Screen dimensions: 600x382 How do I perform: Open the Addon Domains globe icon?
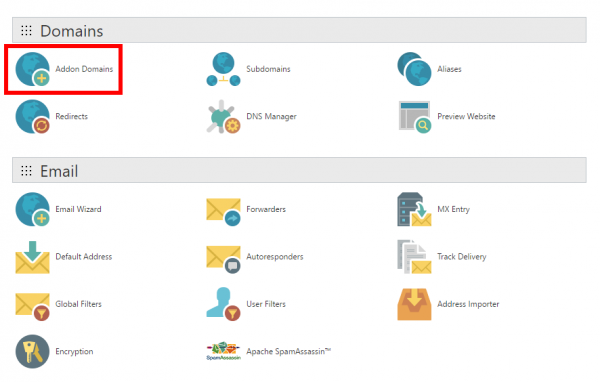click(33, 69)
